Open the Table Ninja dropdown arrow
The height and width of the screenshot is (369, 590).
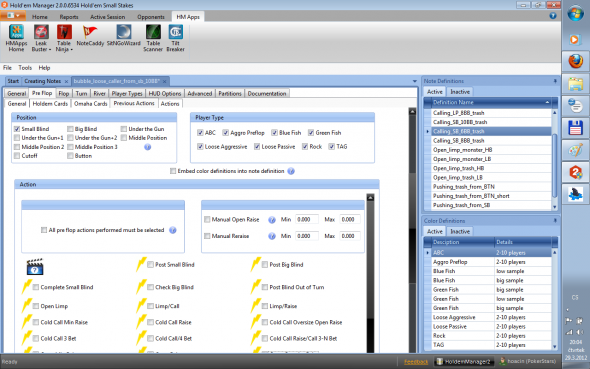point(71,50)
